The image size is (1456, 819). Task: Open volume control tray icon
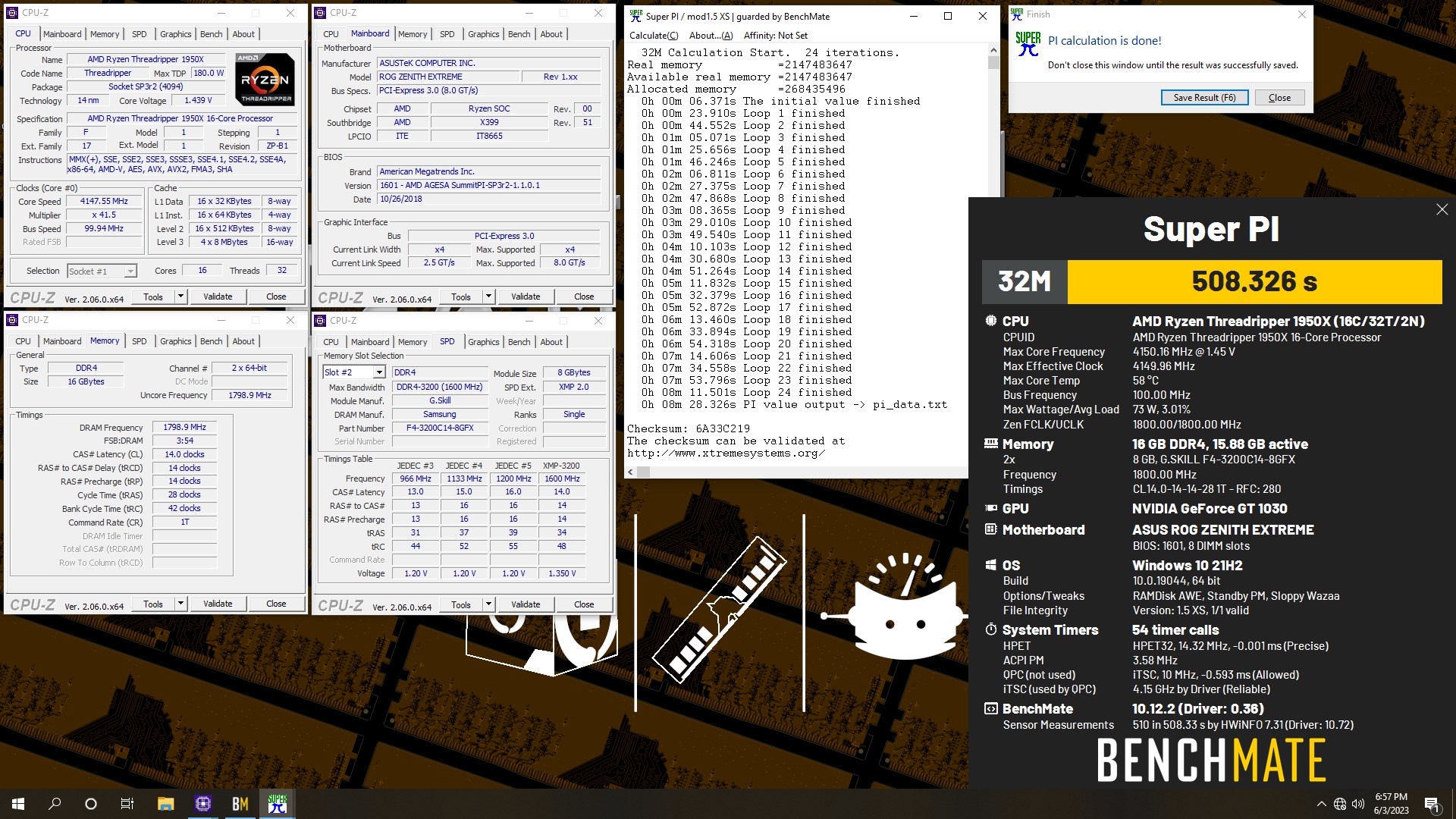1358,804
